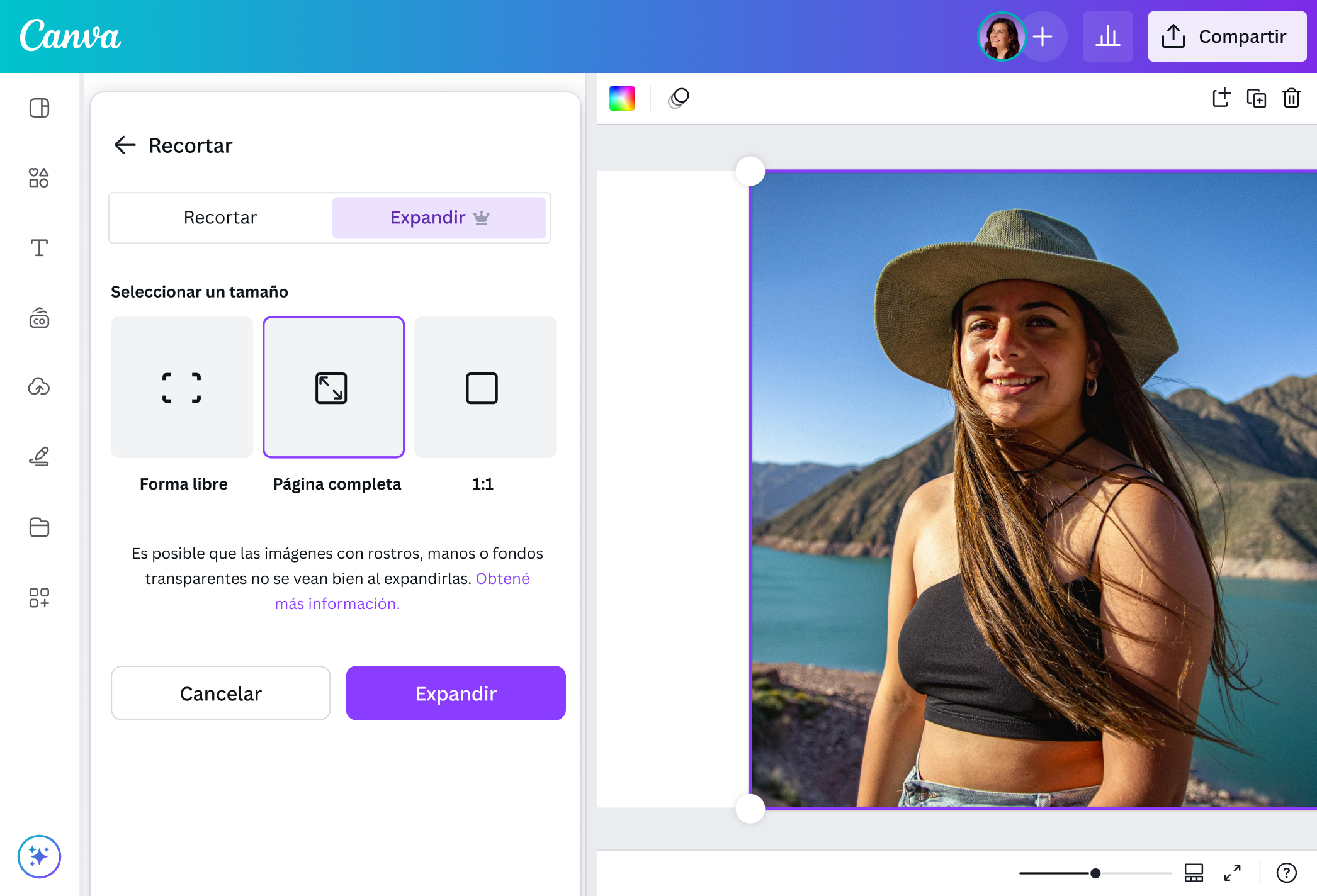Click the Cancelar button

(x=221, y=693)
